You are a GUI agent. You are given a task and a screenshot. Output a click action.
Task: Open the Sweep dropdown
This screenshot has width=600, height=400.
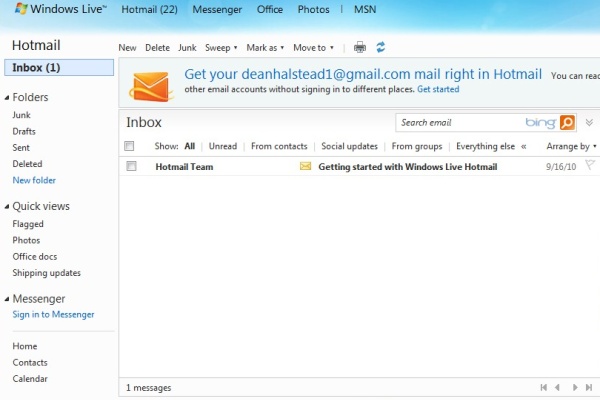221,48
